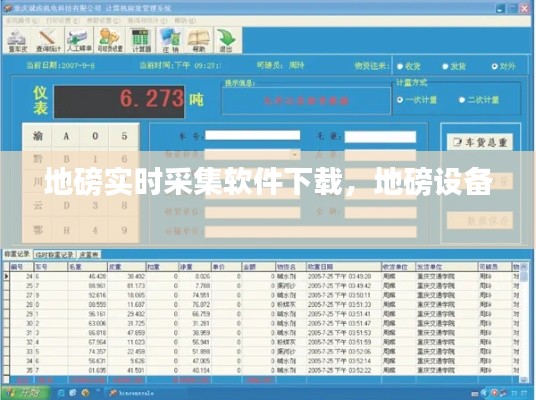Image resolution: width=536 pixels, height=400 pixels.
Task: Click the green 退出 exit arrow icon
Action: pyautogui.click(x=227, y=41)
